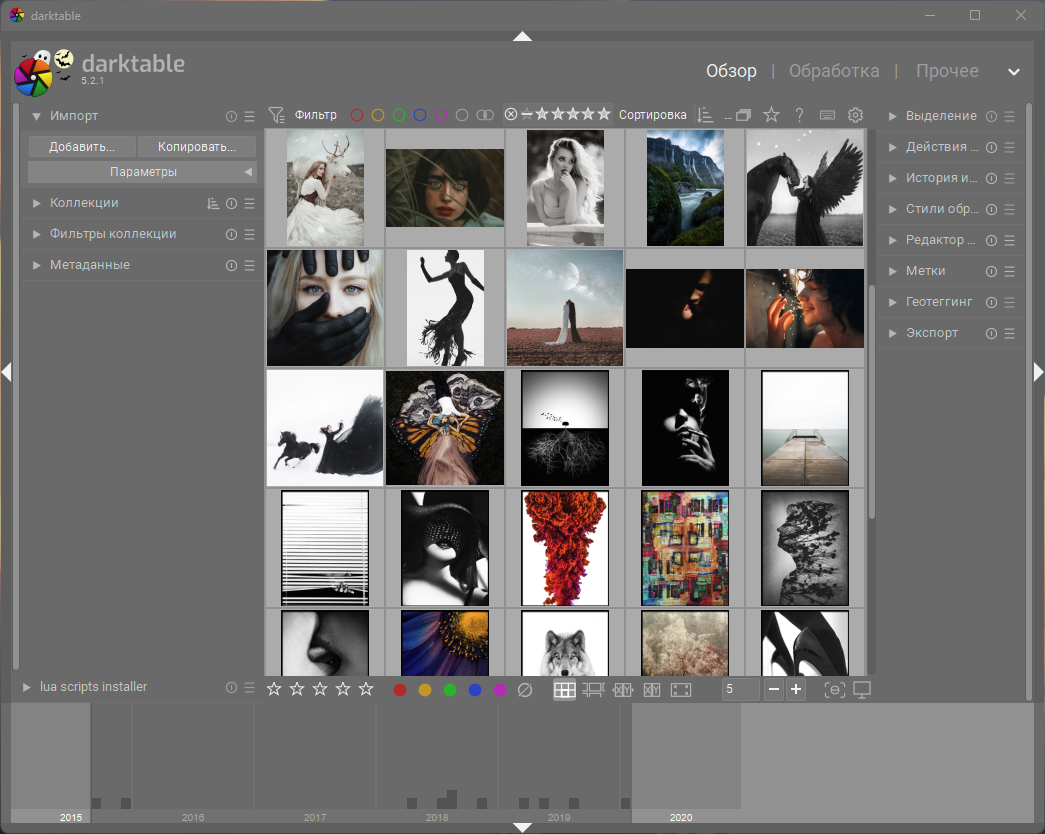Expand the Коллекции panel
The image size is (1045, 834).
point(84,203)
